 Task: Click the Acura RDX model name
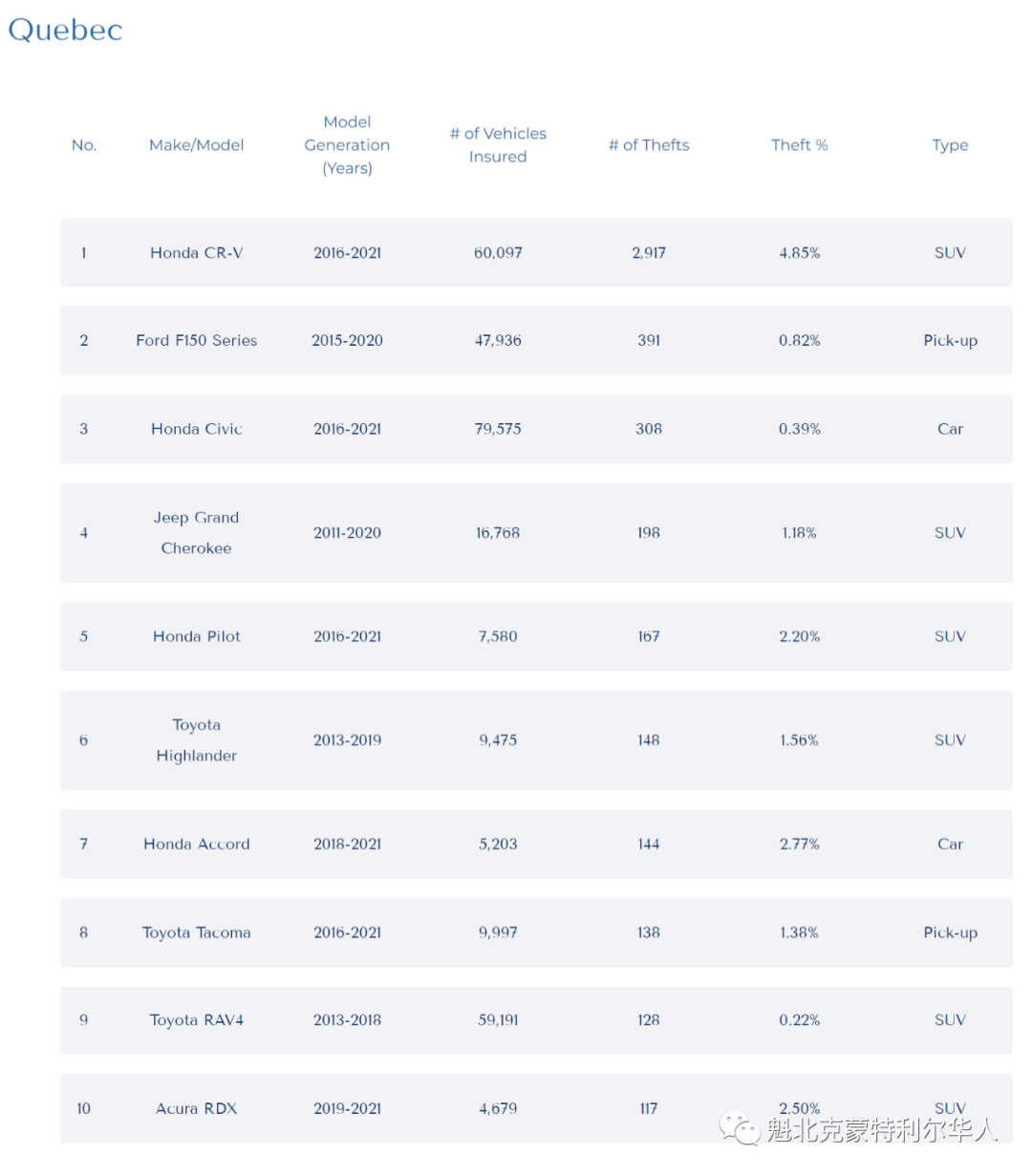tap(197, 1108)
